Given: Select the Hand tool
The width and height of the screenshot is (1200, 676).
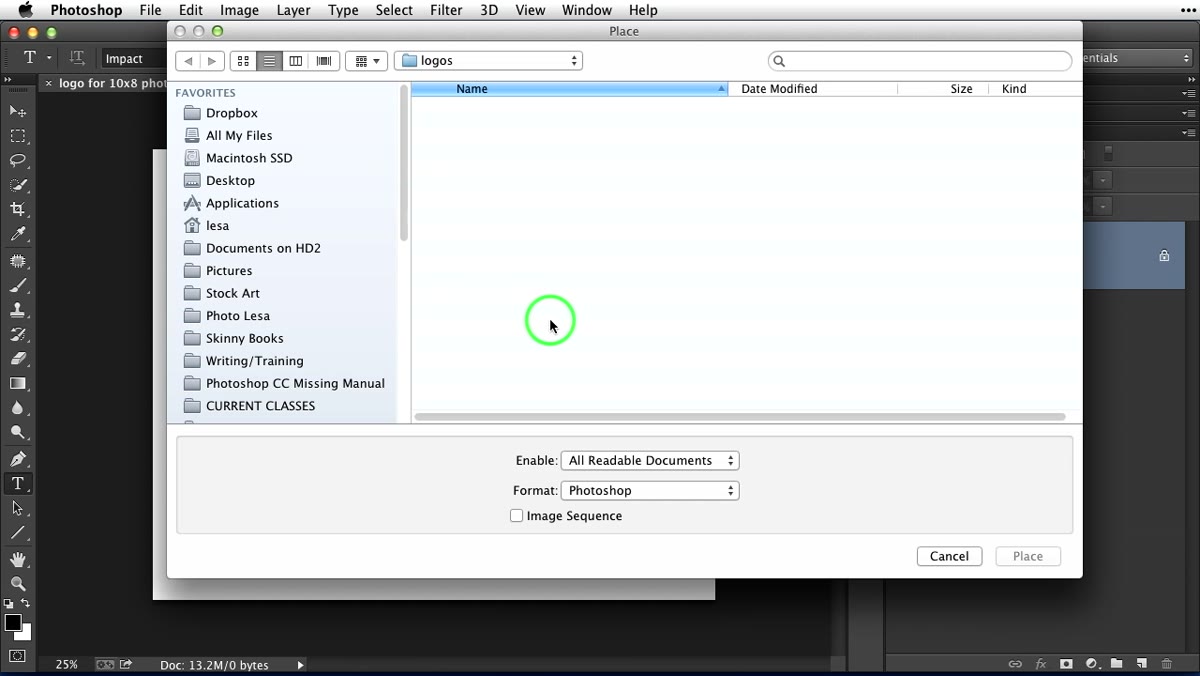Looking at the screenshot, I should [x=18, y=560].
